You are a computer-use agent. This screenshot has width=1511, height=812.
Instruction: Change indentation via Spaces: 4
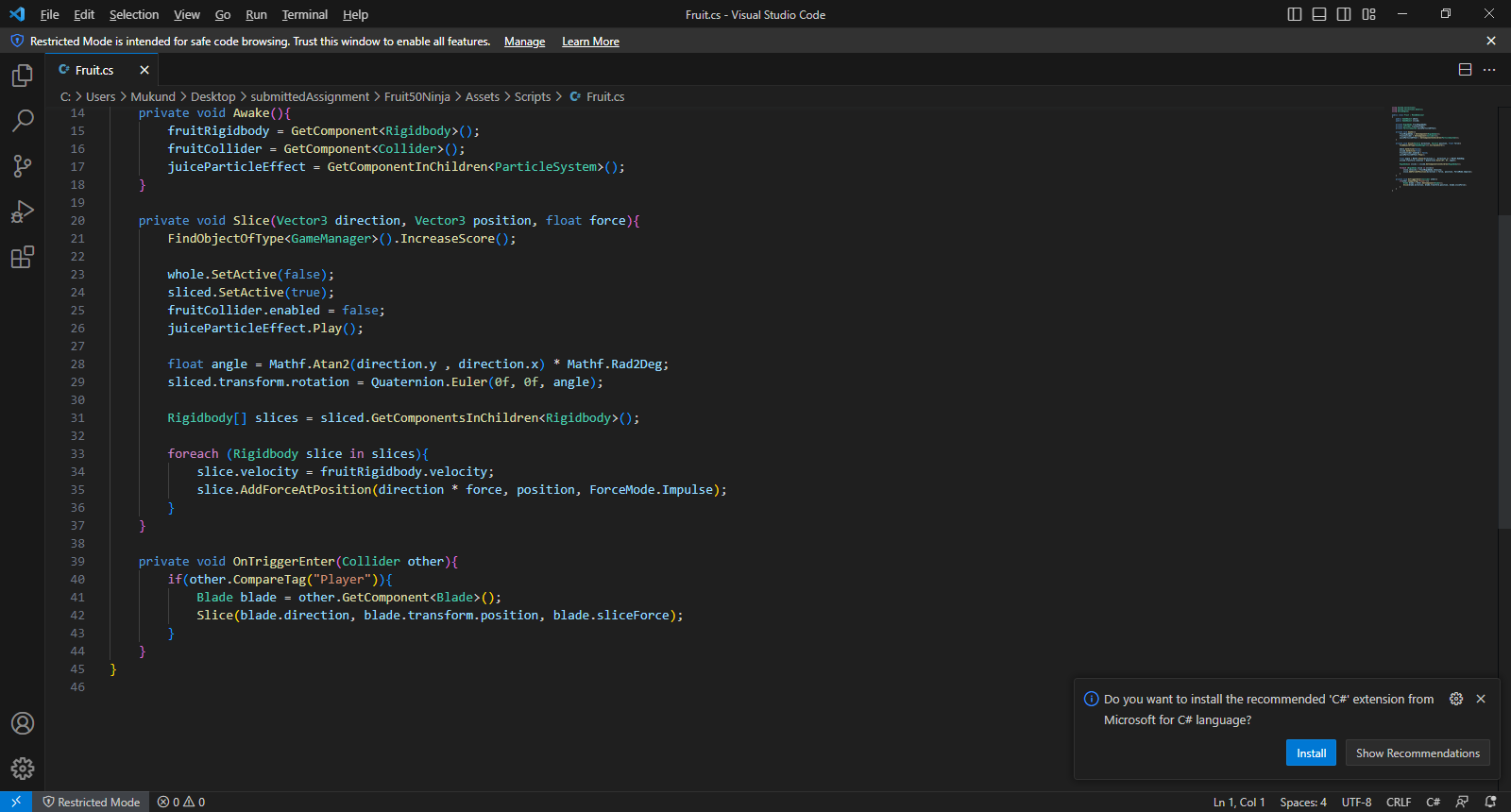1303,802
